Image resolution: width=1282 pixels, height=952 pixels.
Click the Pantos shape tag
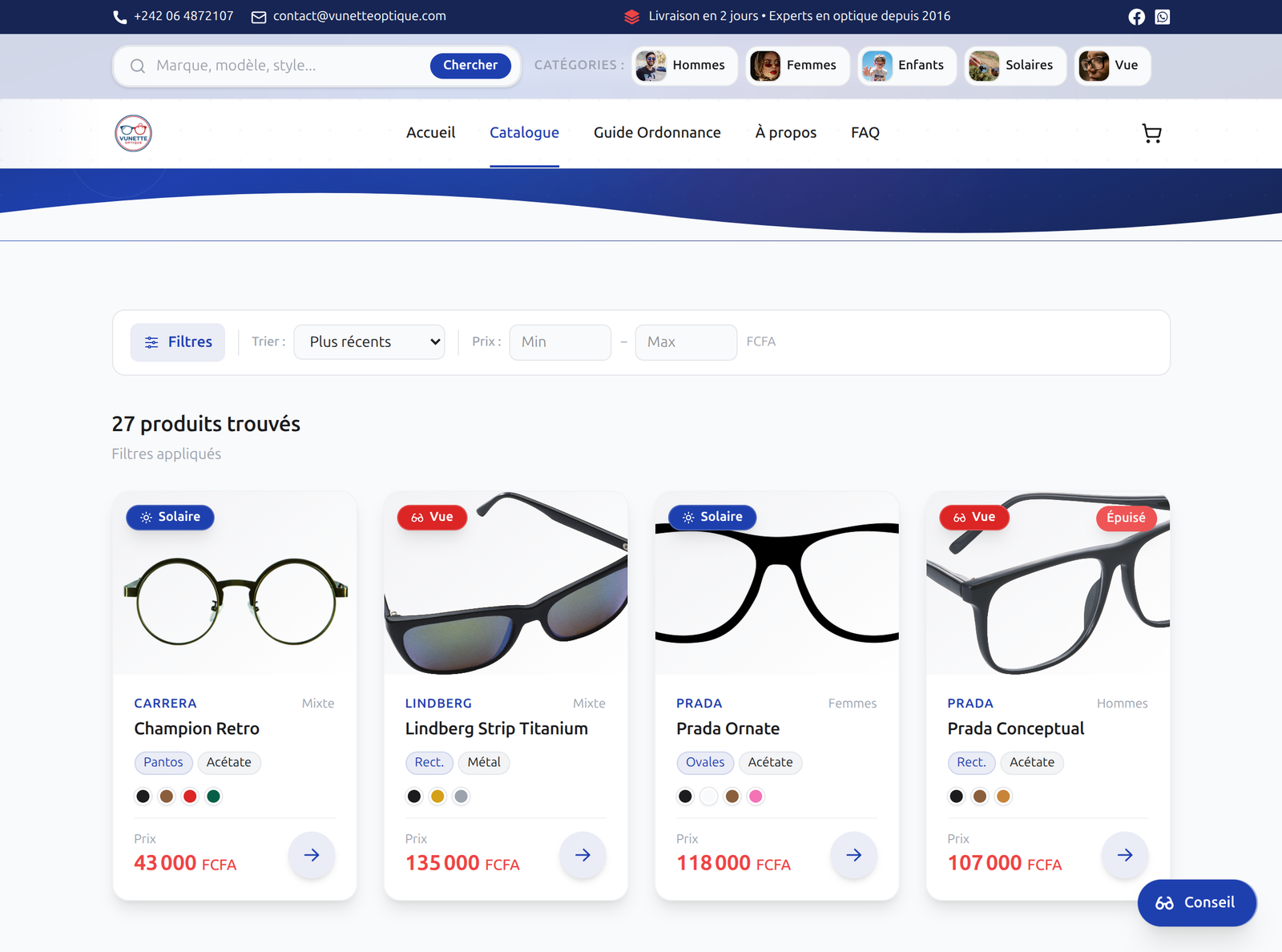tap(163, 763)
